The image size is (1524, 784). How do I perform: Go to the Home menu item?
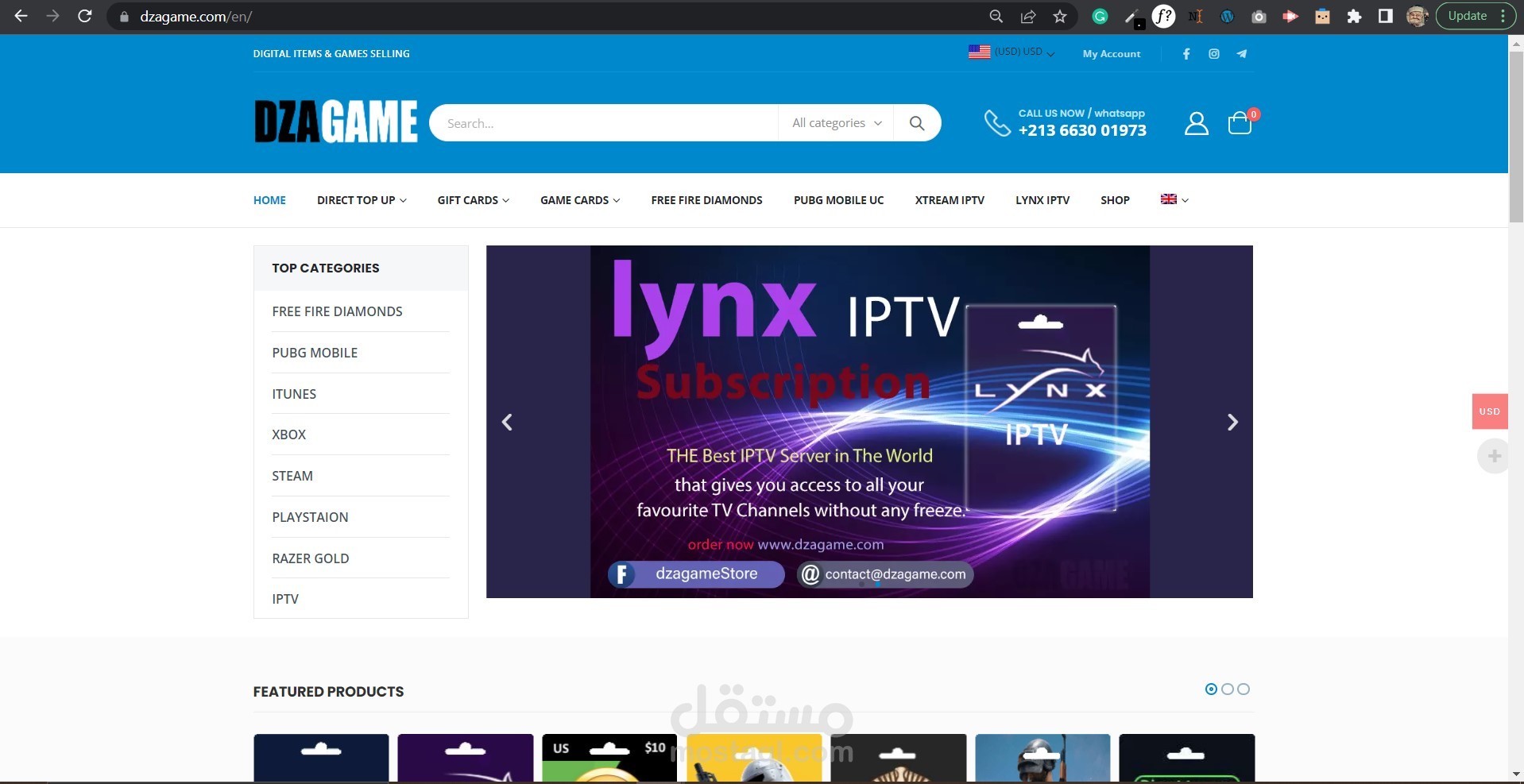[269, 200]
